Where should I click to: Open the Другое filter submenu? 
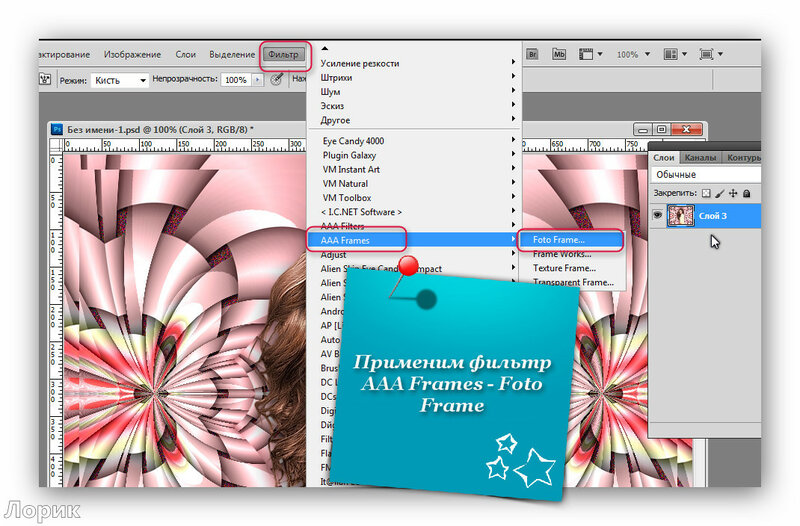(x=415, y=120)
